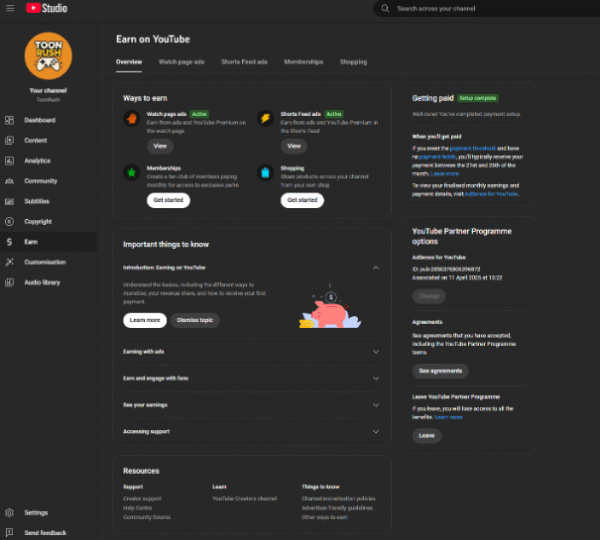Open the Memberships tab
The image size is (600, 540).
pos(303,62)
